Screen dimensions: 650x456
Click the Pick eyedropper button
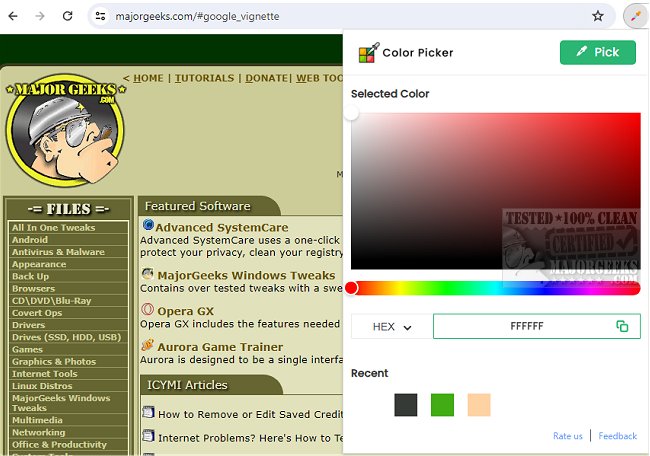(x=597, y=52)
